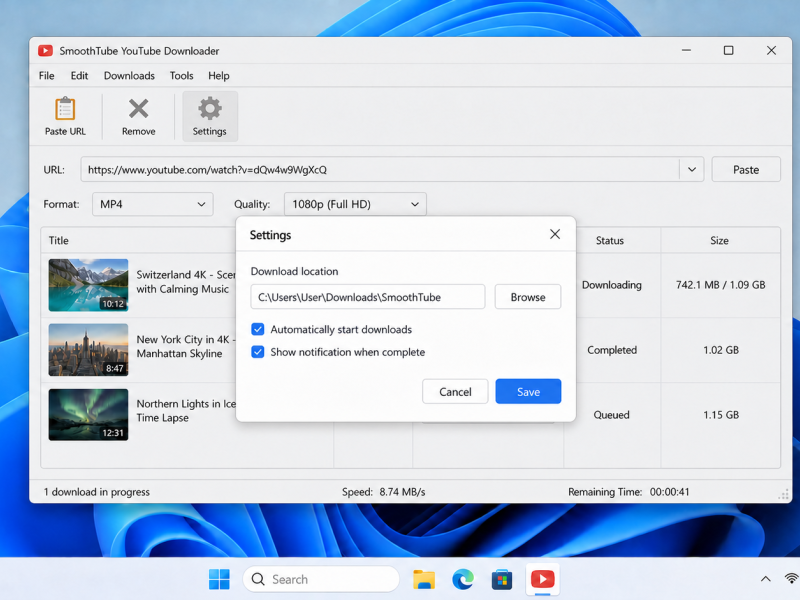Click the 742.1 MB / 1.09 GB size
The width and height of the screenshot is (800, 600).
[720, 285]
